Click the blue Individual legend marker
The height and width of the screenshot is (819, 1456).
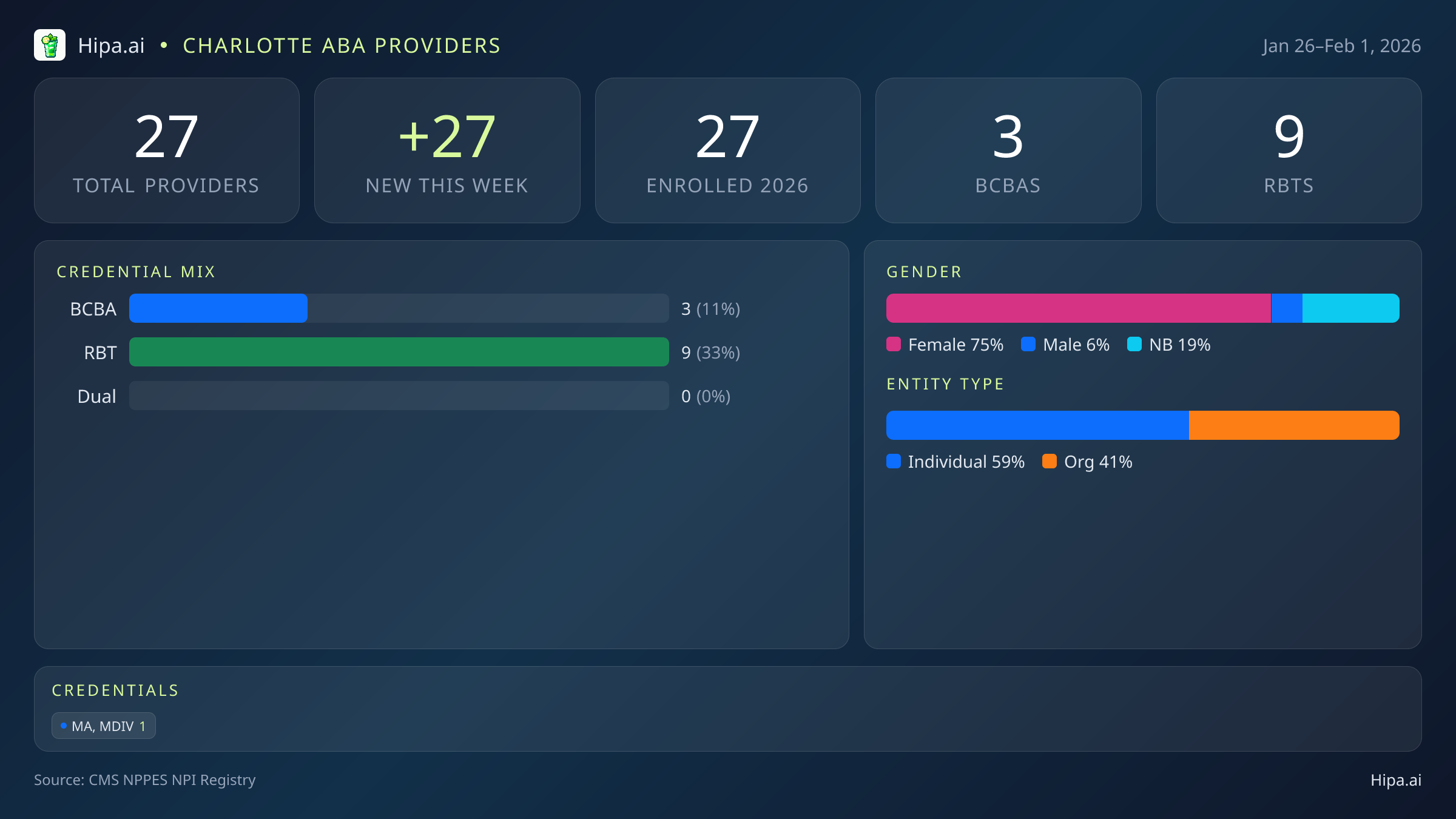894,462
